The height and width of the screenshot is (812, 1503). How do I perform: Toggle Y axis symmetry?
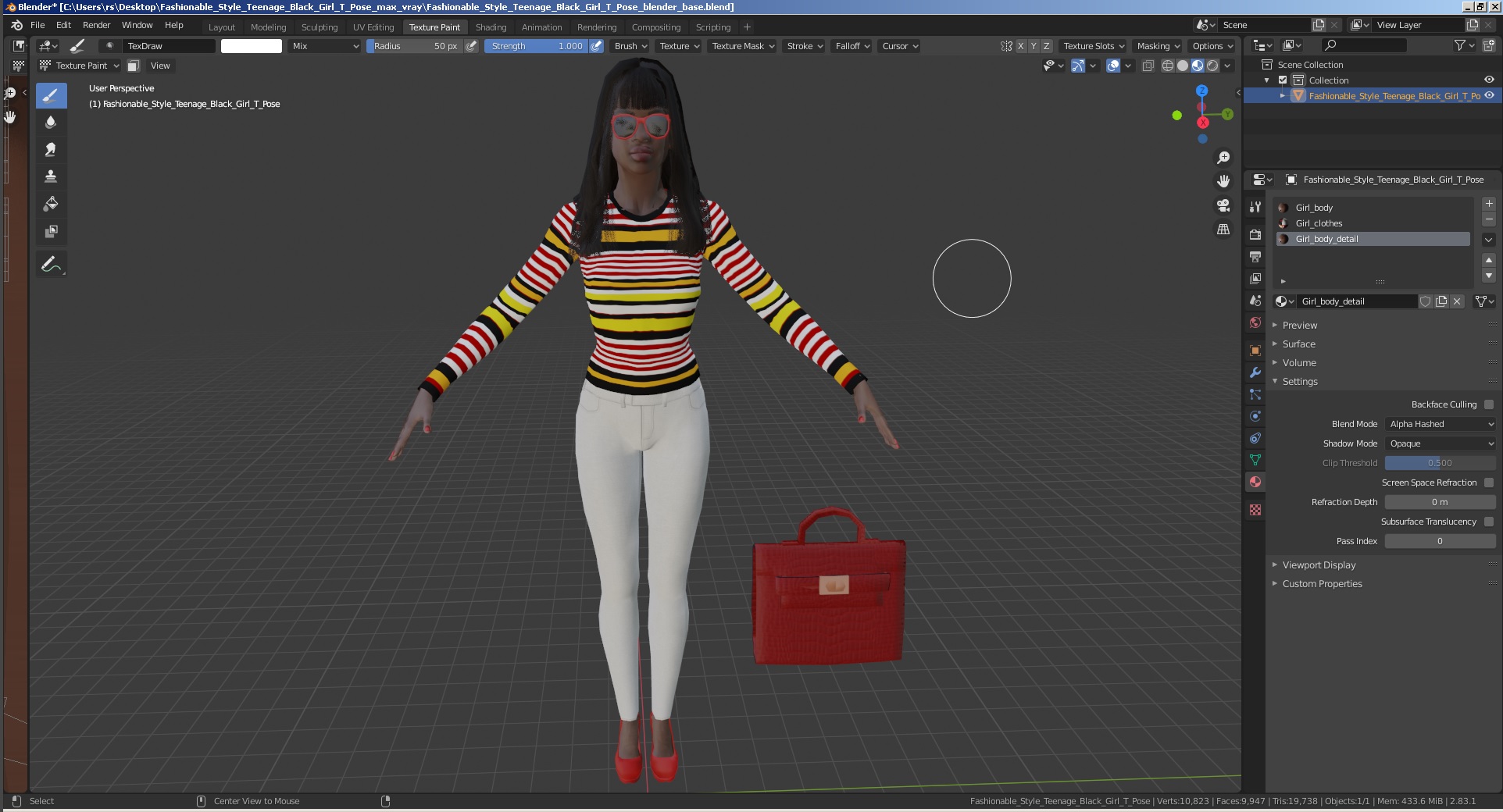(x=1034, y=46)
